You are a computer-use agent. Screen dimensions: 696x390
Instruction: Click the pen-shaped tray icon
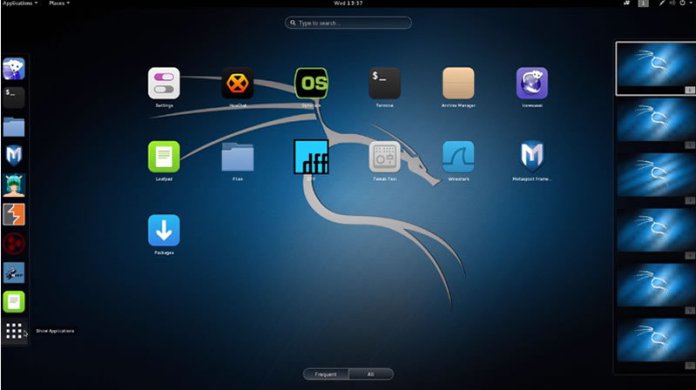662,3
